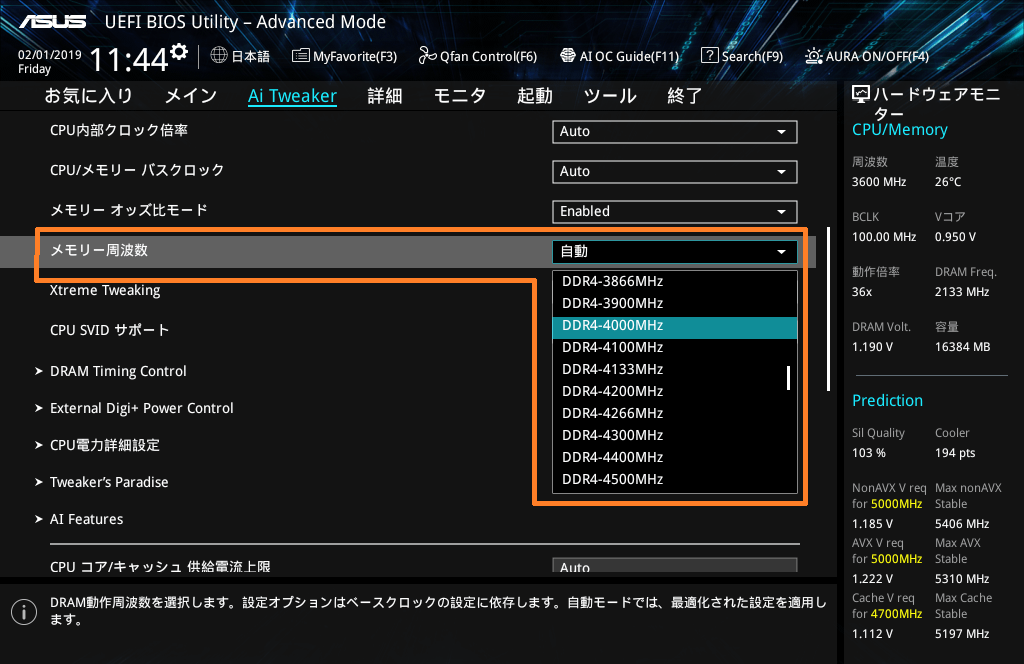This screenshot has height=664, width=1024.
Task: Expand DRAM Timing Control submenu
Action: pyautogui.click(x=118, y=371)
